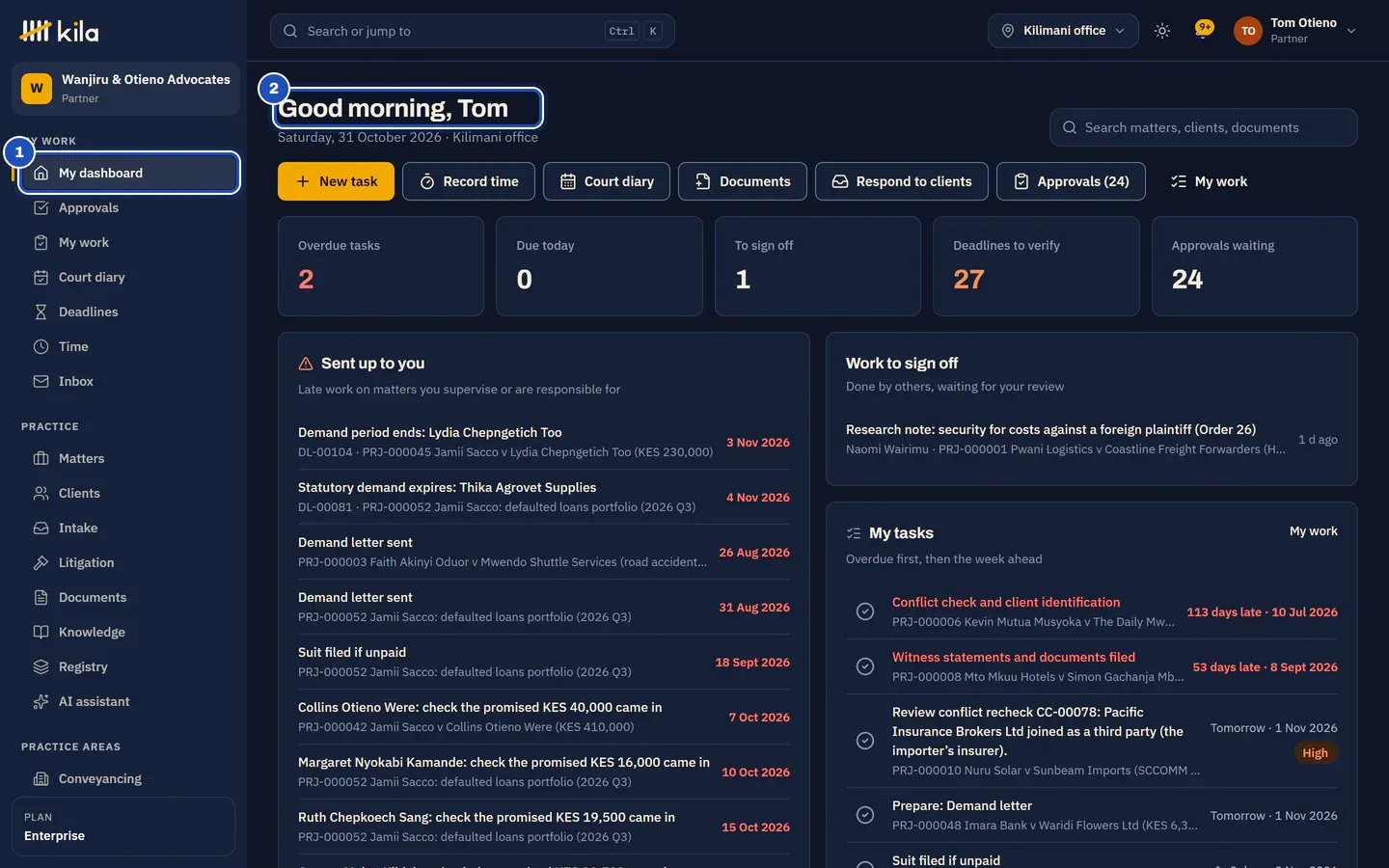Open My work link in My tasks panel

click(x=1313, y=531)
